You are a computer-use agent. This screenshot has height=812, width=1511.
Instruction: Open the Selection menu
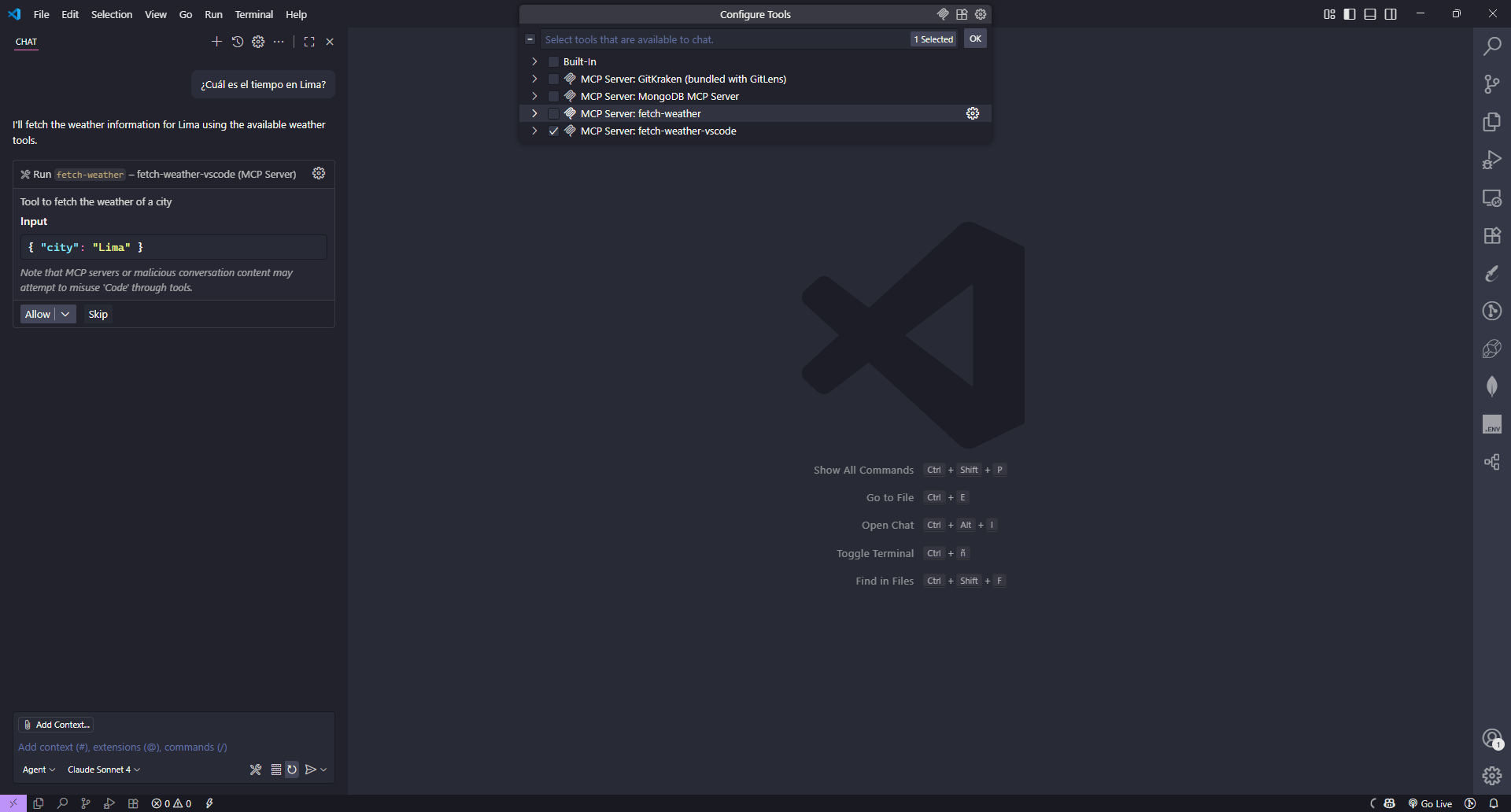point(112,14)
